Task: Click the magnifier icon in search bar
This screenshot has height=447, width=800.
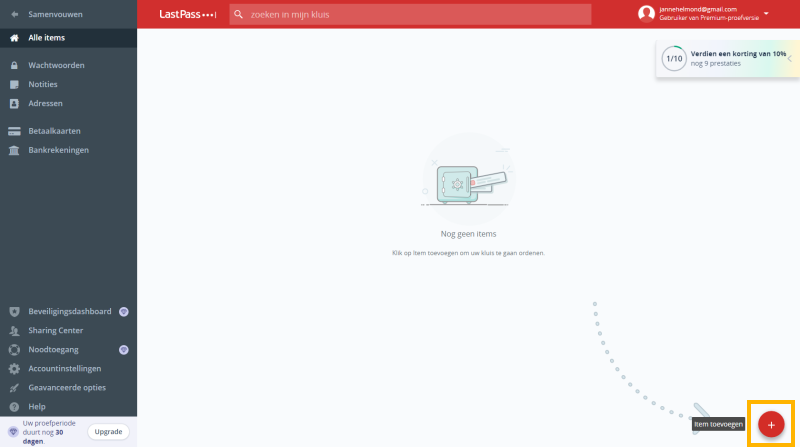Action: click(x=238, y=14)
